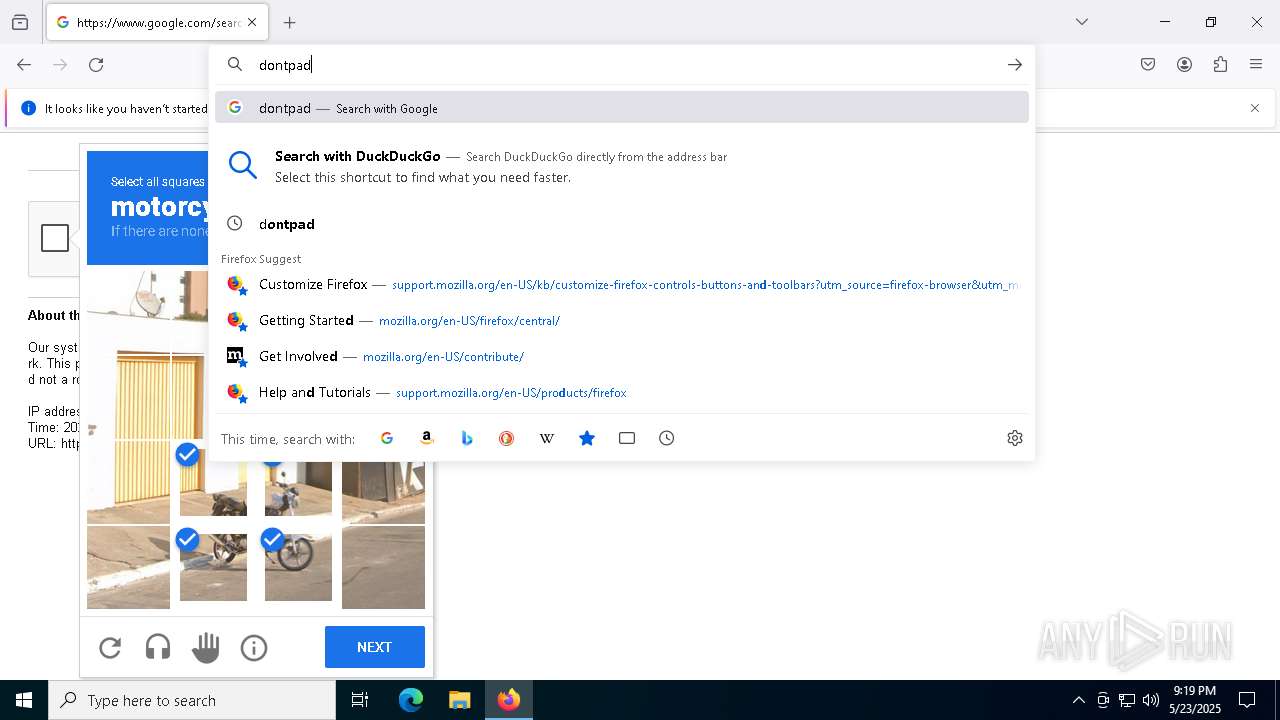Dismiss the notification bar with its X
Viewport: 1280px width, 720px height.
[1255, 108]
